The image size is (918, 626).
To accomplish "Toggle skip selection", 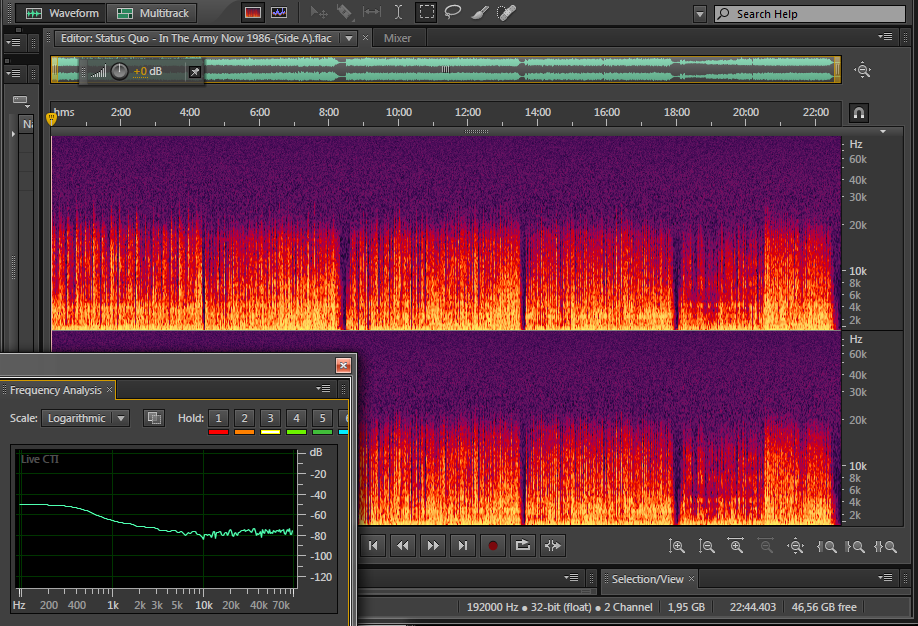I will point(552,546).
